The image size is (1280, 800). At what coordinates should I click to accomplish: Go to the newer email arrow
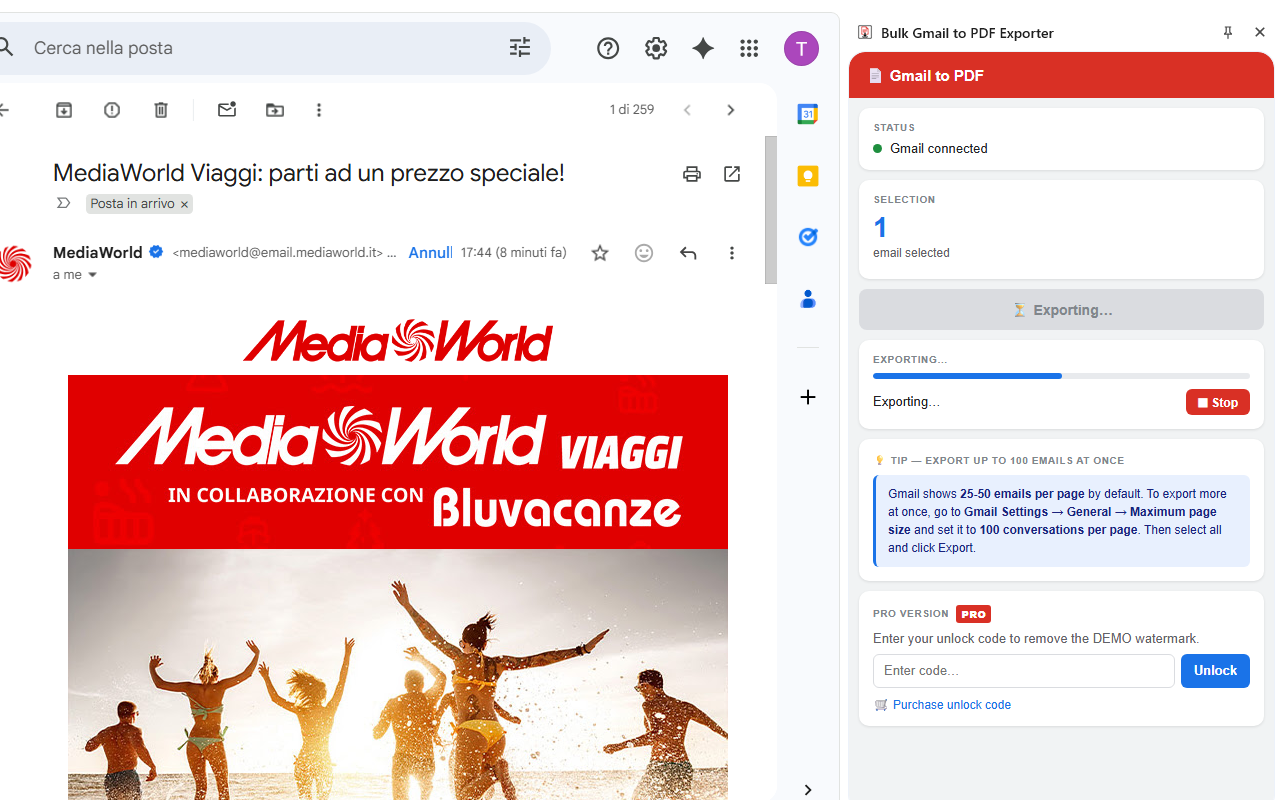[x=687, y=110]
